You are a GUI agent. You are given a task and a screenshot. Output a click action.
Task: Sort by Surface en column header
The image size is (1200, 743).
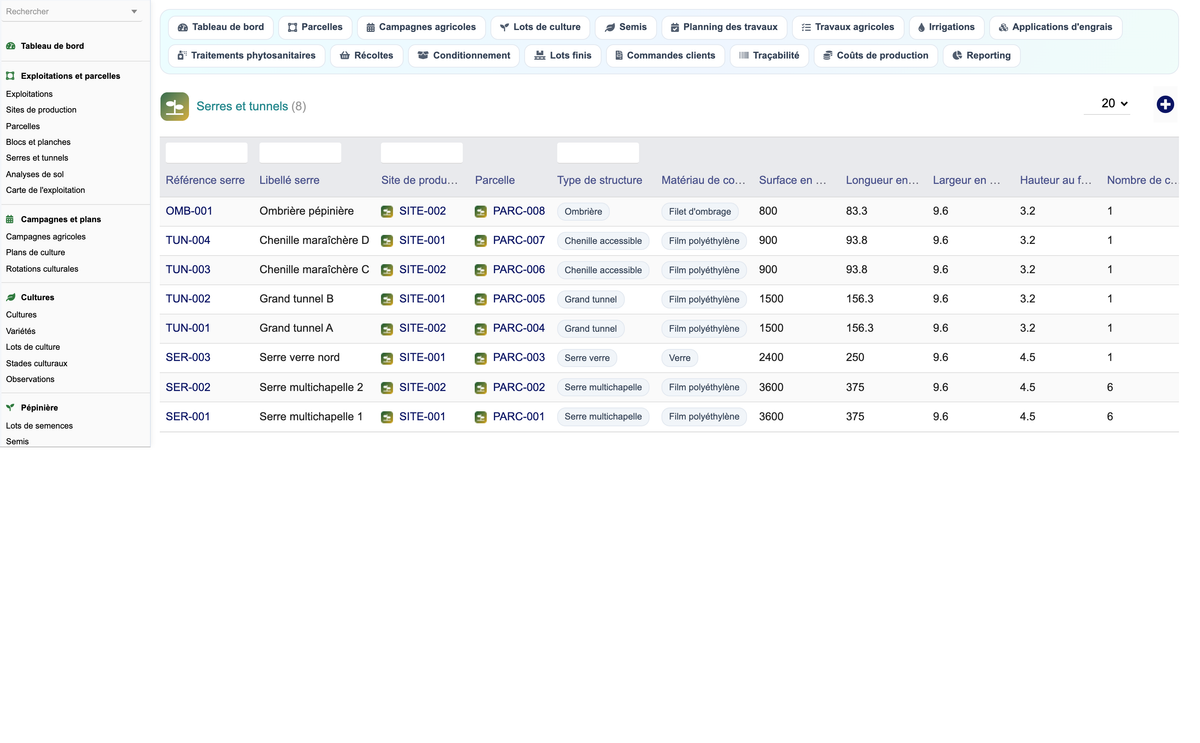(792, 180)
